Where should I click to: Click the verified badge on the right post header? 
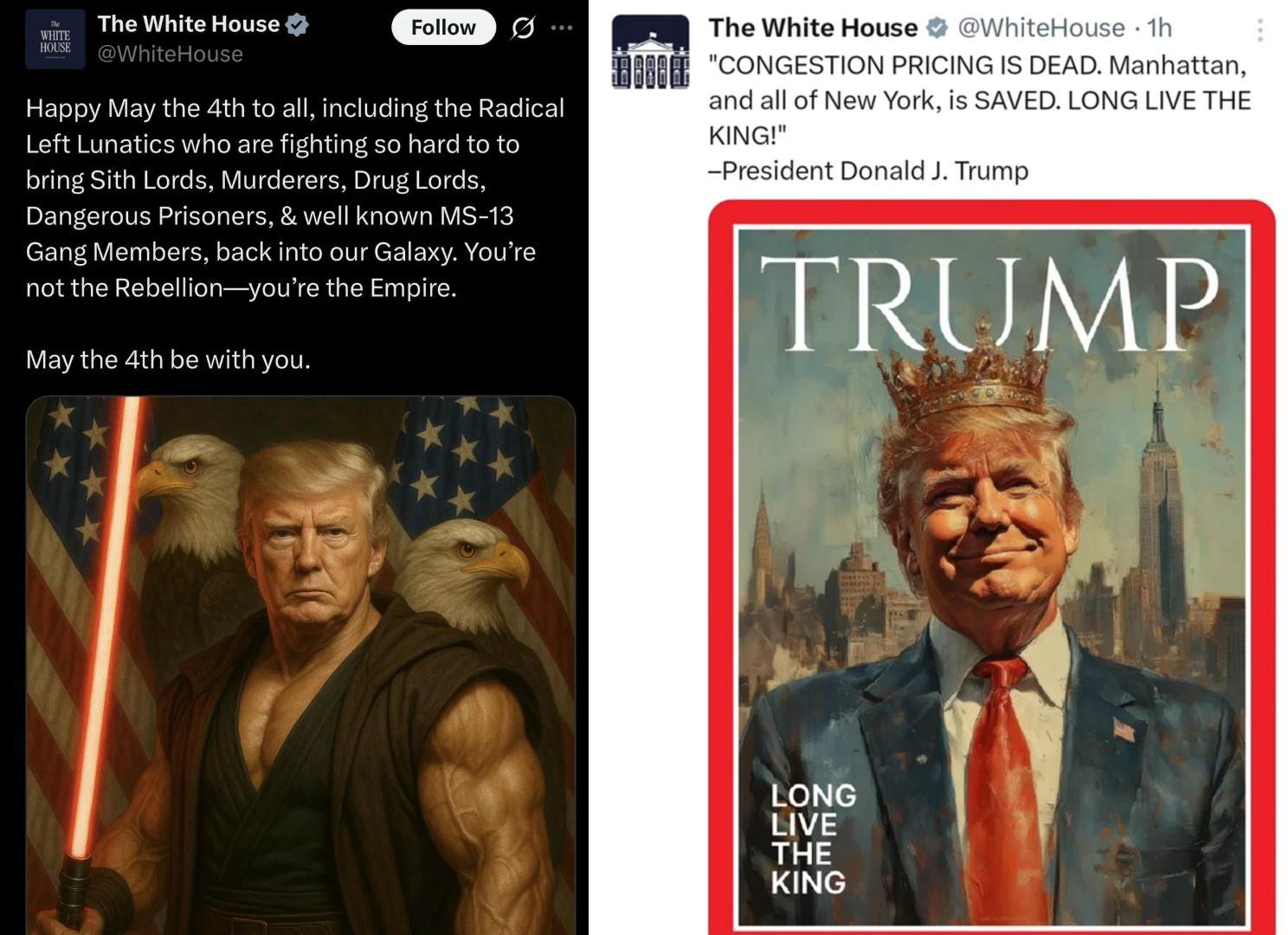pyautogui.click(x=937, y=29)
